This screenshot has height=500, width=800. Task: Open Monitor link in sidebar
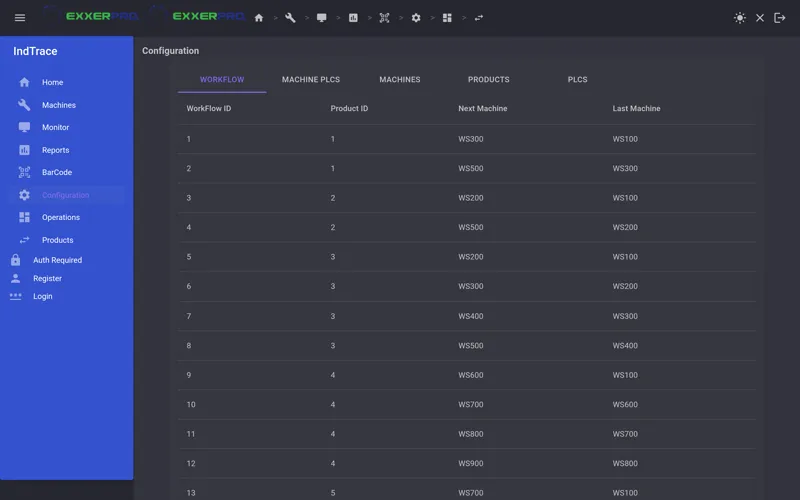click(55, 128)
